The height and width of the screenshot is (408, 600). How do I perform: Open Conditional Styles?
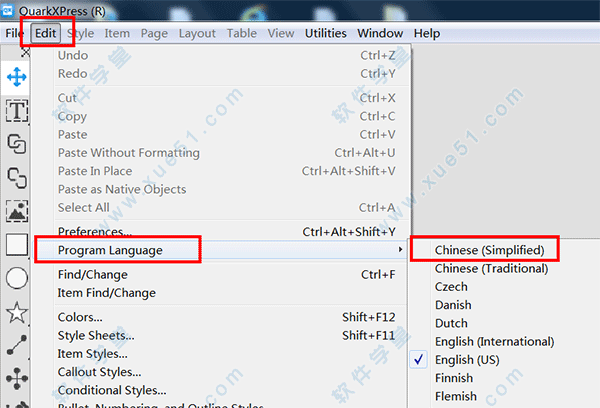(x=220, y=390)
